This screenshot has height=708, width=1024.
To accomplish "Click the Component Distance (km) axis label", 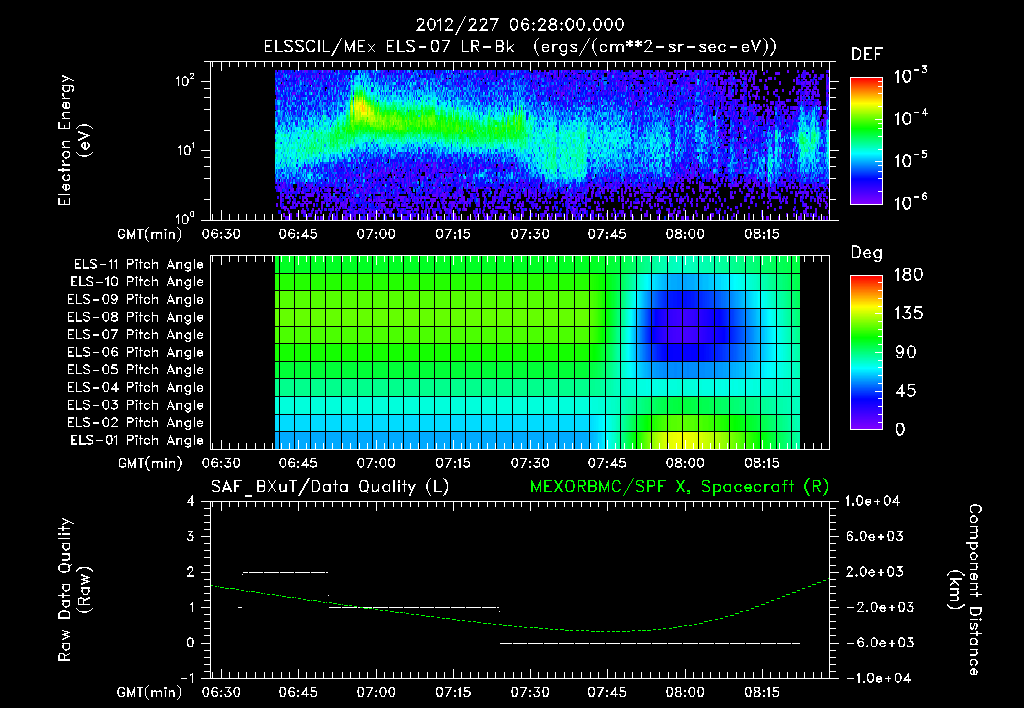I will tap(965, 589).
